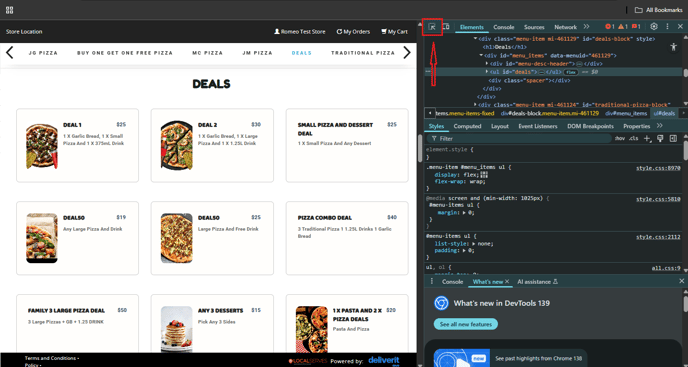This screenshot has width=688, height=367.
Task: Collapse the deals-block div node
Action: click(475, 39)
